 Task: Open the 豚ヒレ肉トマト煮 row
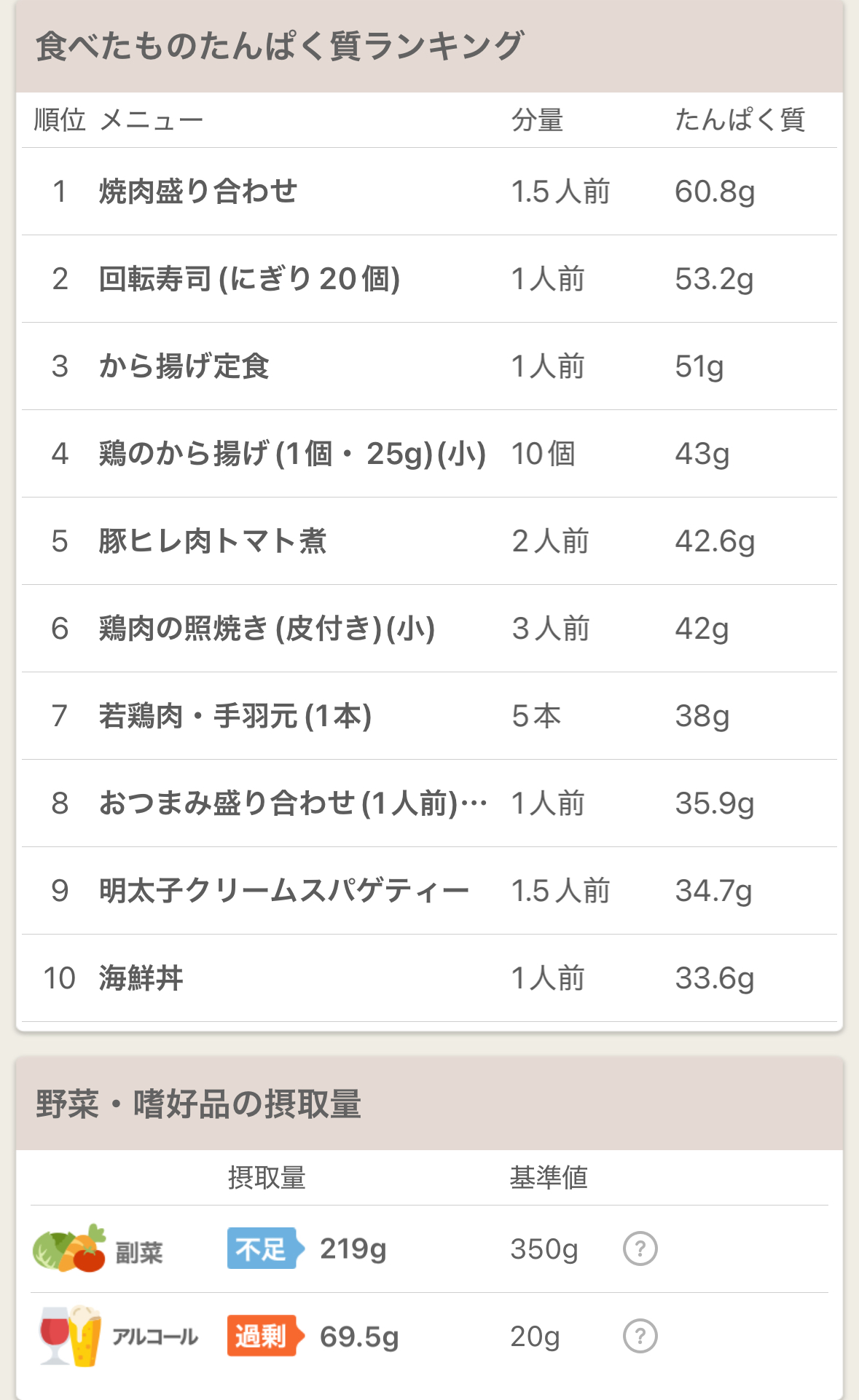coord(429,541)
